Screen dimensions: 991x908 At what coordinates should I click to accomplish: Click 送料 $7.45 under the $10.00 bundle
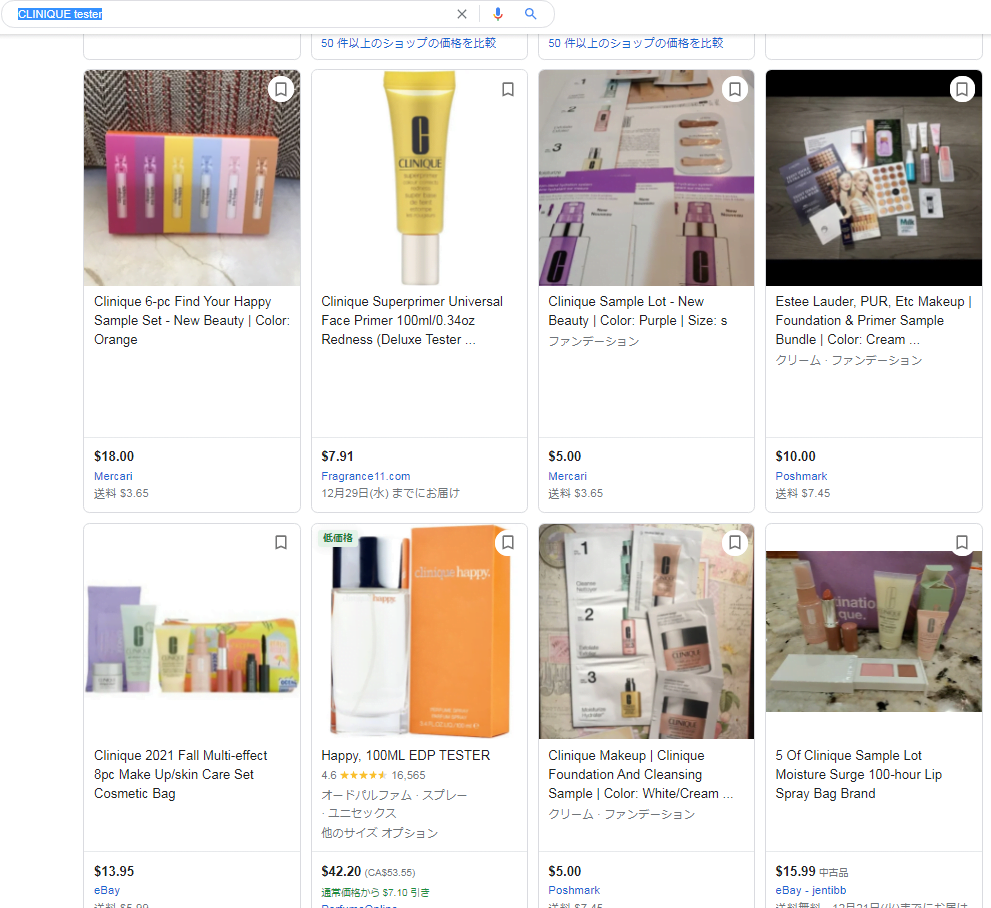tap(803, 493)
